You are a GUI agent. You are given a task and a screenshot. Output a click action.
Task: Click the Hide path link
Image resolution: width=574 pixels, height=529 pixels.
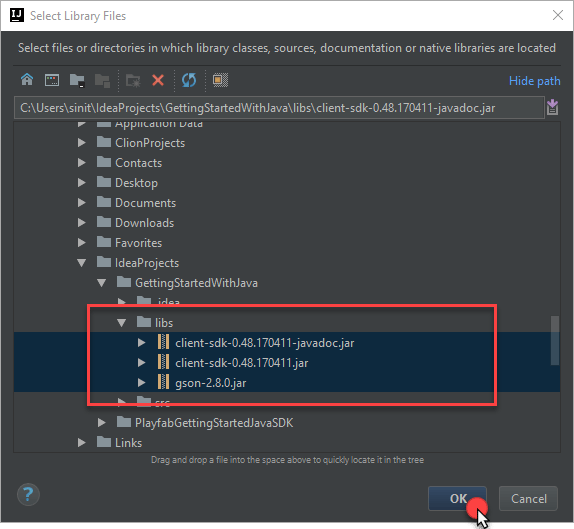coord(534,81)
